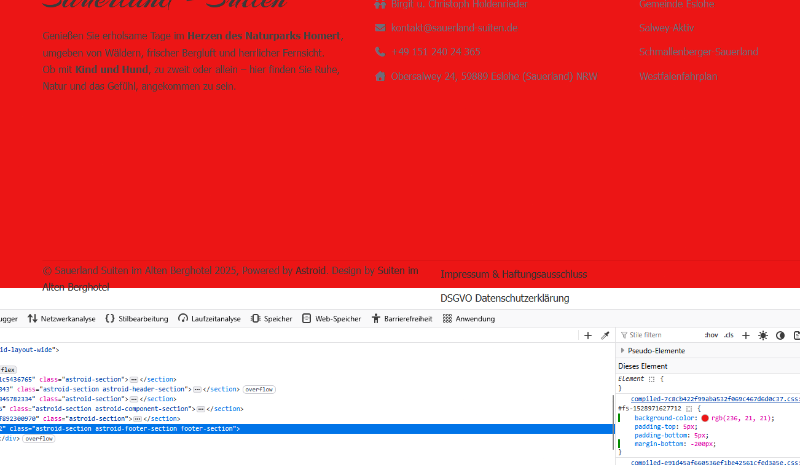Click the red background-color swatch

pos(705,418)
